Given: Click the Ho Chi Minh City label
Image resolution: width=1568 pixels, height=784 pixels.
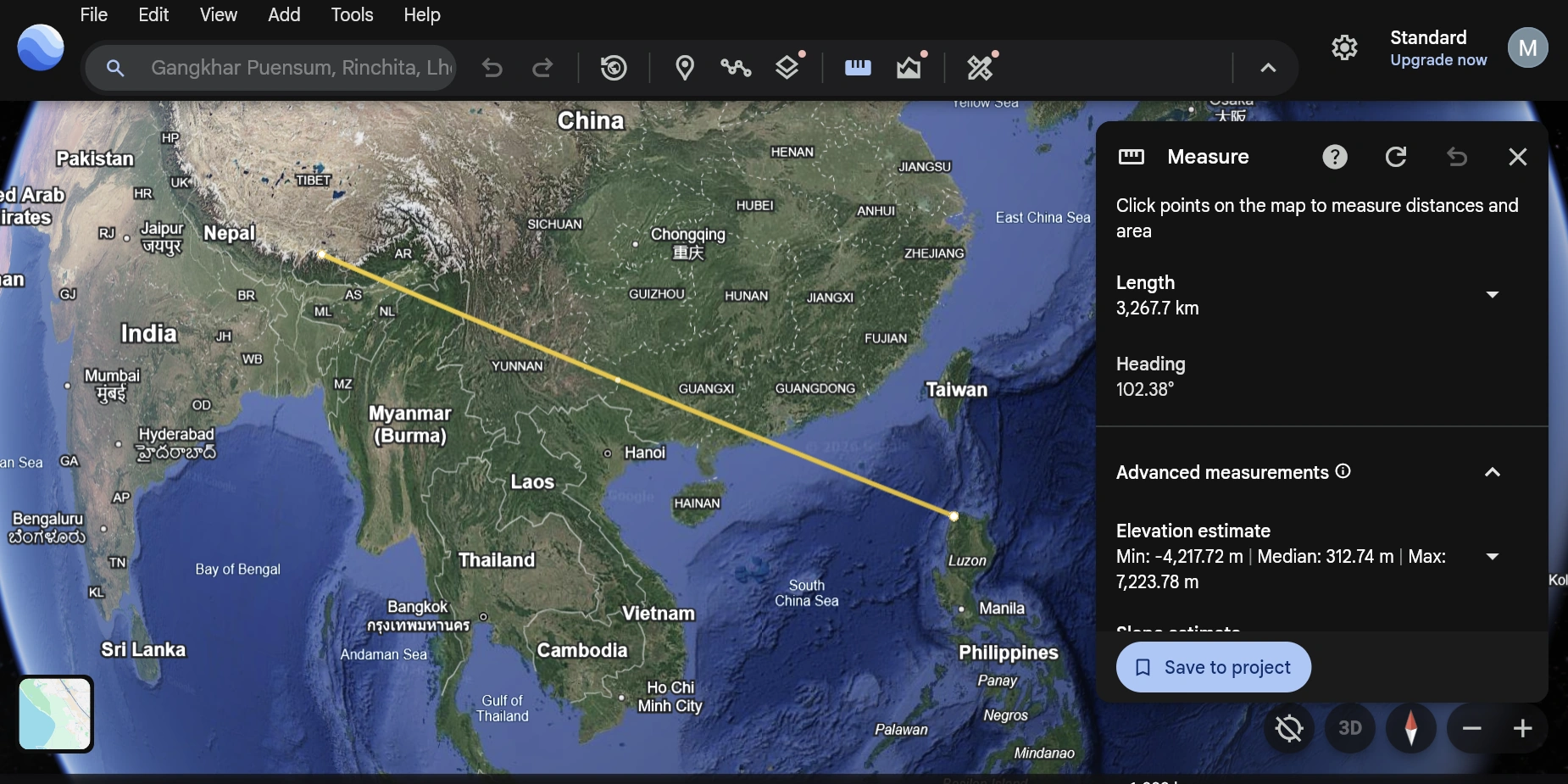Looking at the screenshot, I should [670, 697].
